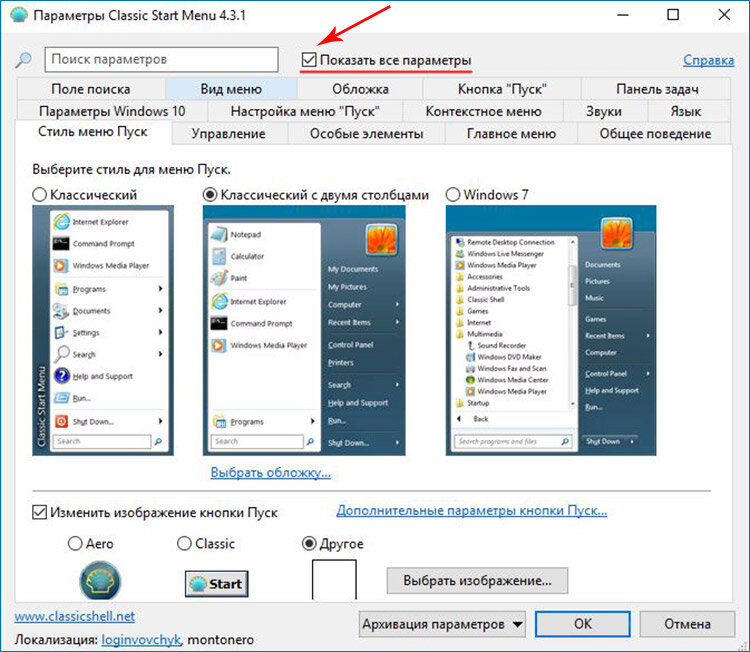Close the Classic Start Menu settings window
Viewport: 750px width, 652px height.
point(724,15)
